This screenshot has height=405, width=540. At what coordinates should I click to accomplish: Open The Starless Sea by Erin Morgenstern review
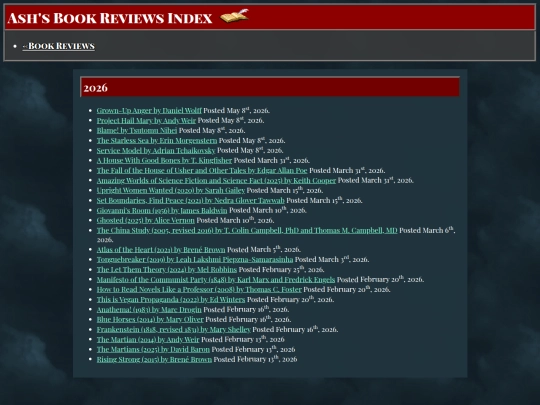coord(157,141)
